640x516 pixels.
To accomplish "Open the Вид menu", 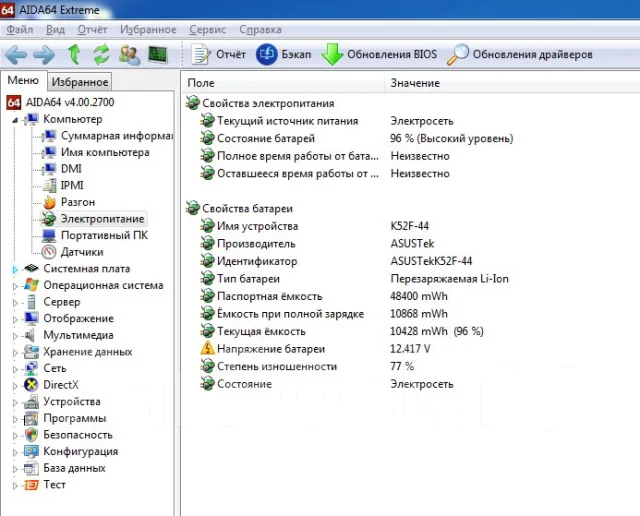I will (x=55, y=29).
